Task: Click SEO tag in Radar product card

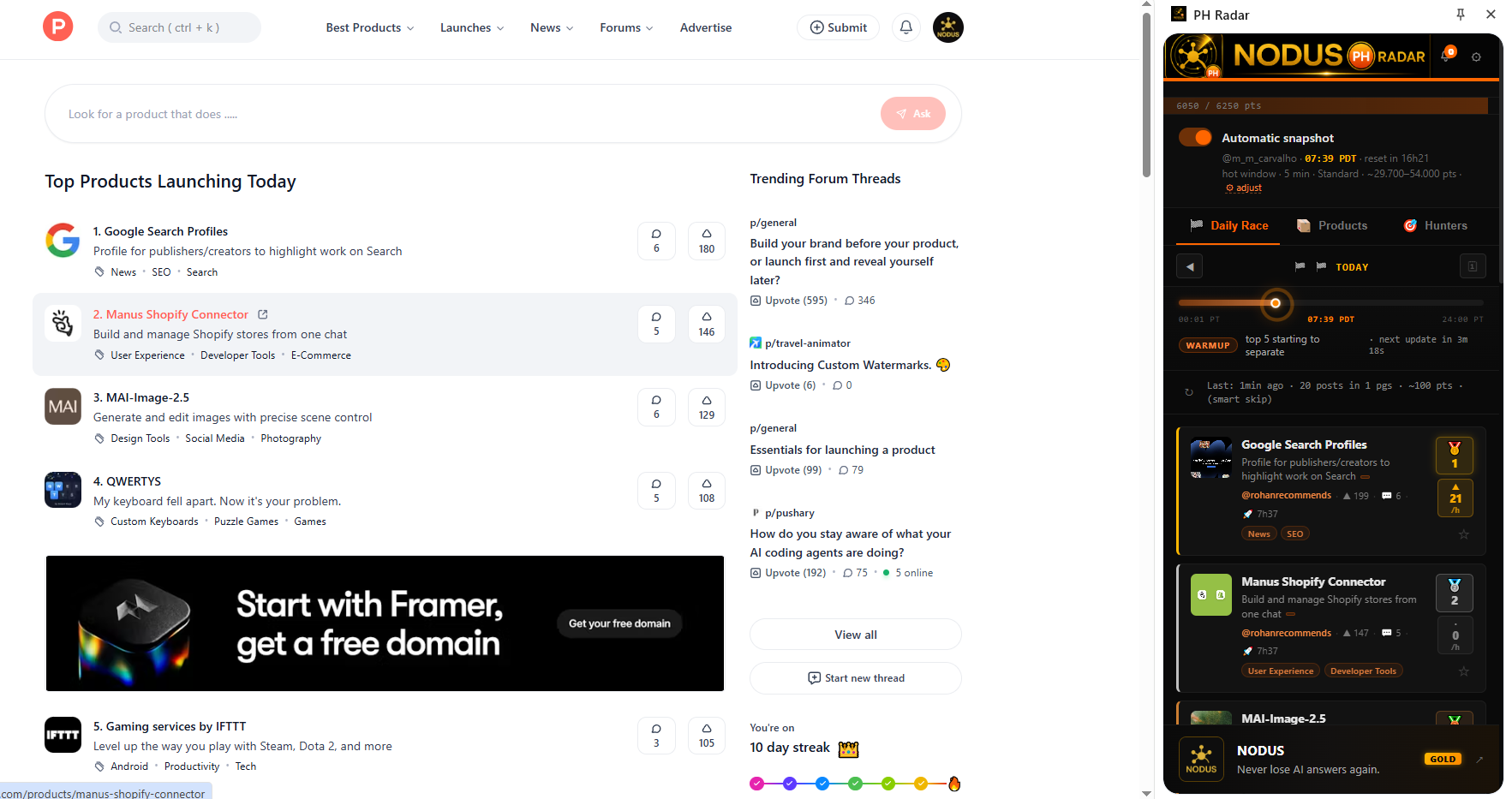Action: coord(1294,534)
